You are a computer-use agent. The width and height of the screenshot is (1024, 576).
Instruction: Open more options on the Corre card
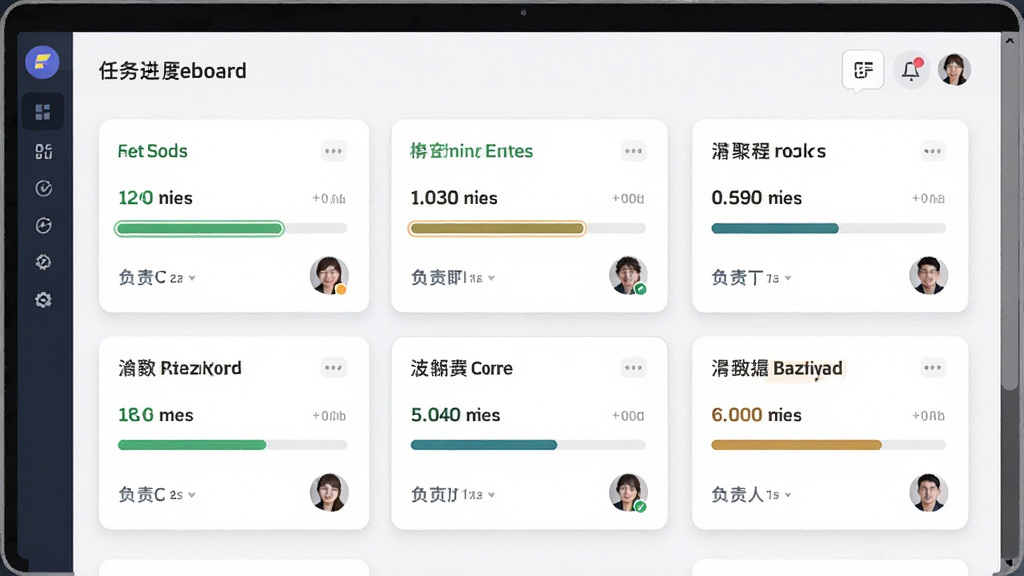point(633,368)
